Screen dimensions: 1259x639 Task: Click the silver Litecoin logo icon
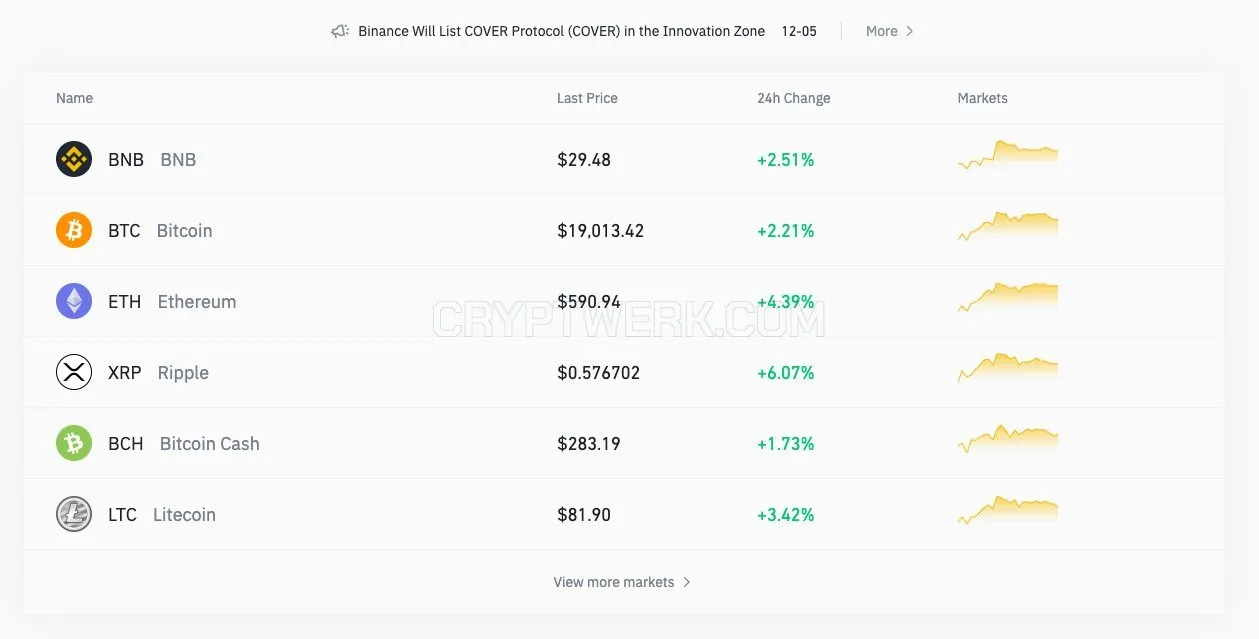coord(74,514)
